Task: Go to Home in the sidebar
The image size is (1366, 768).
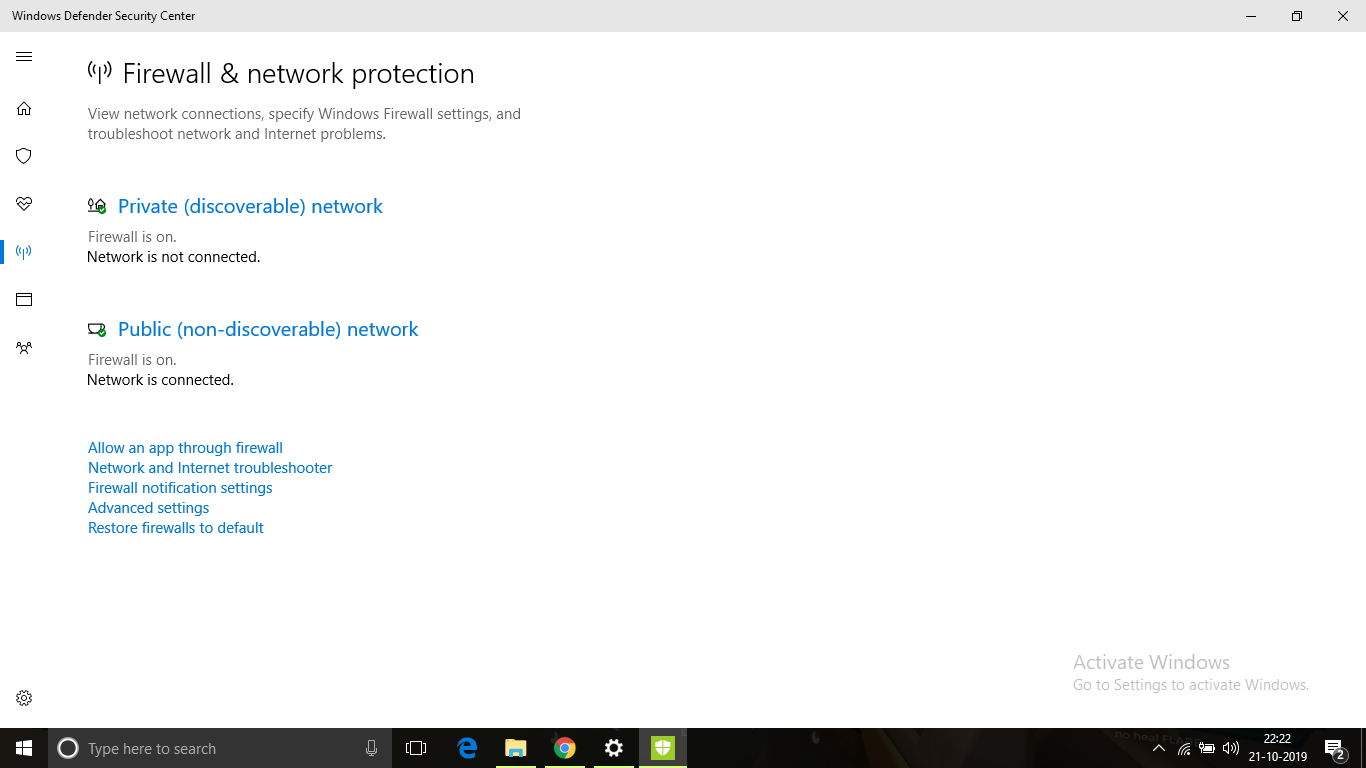Action: pos(24,108)
